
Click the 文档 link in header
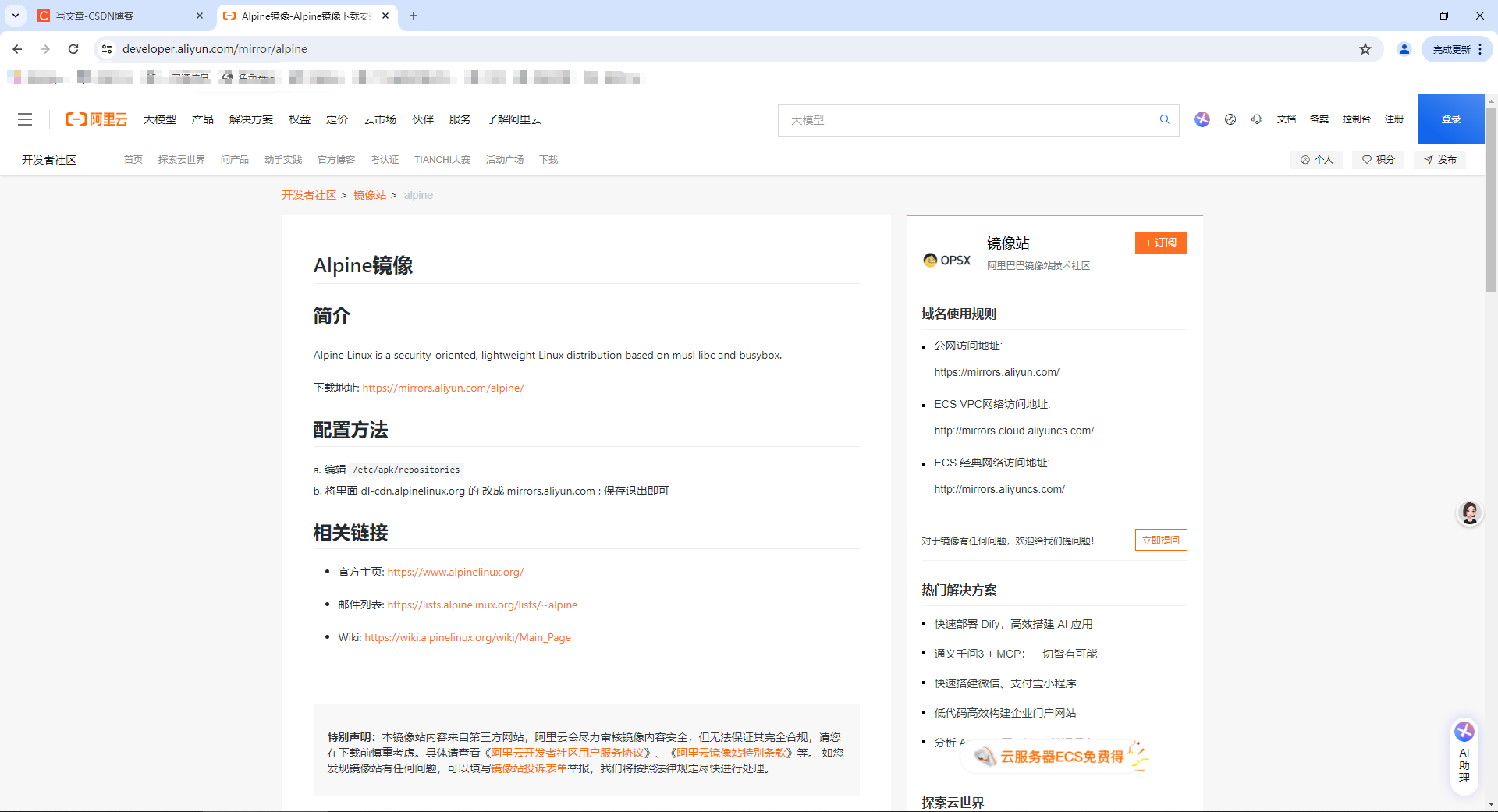pyautogui.click(x=1287, y=119)
